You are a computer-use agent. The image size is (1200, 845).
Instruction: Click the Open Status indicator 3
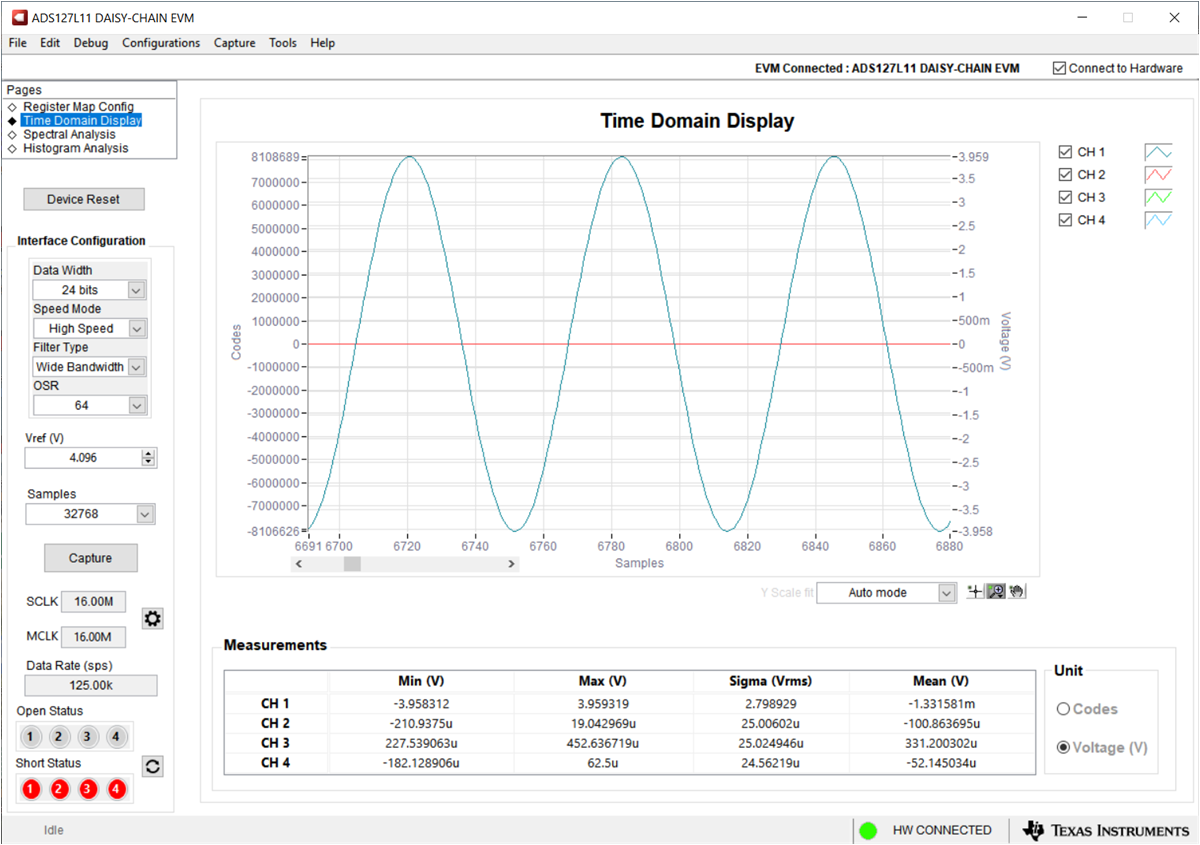pos(89,736)
